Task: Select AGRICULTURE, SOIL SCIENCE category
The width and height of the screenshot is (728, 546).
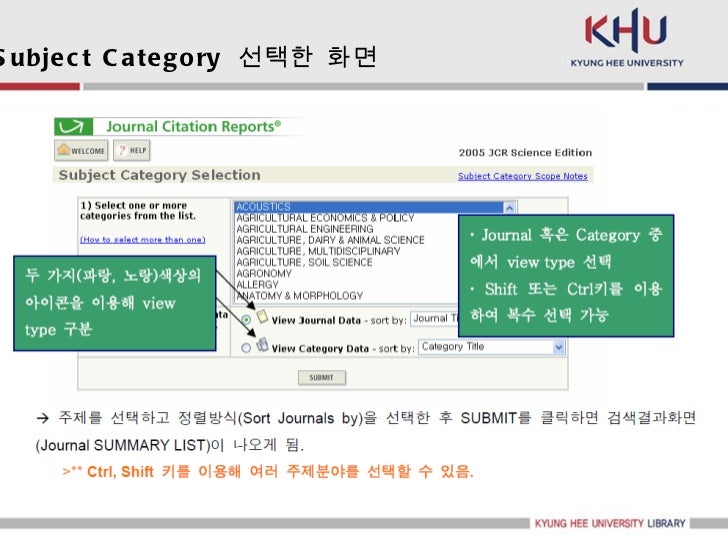Action: click(304, 262)
